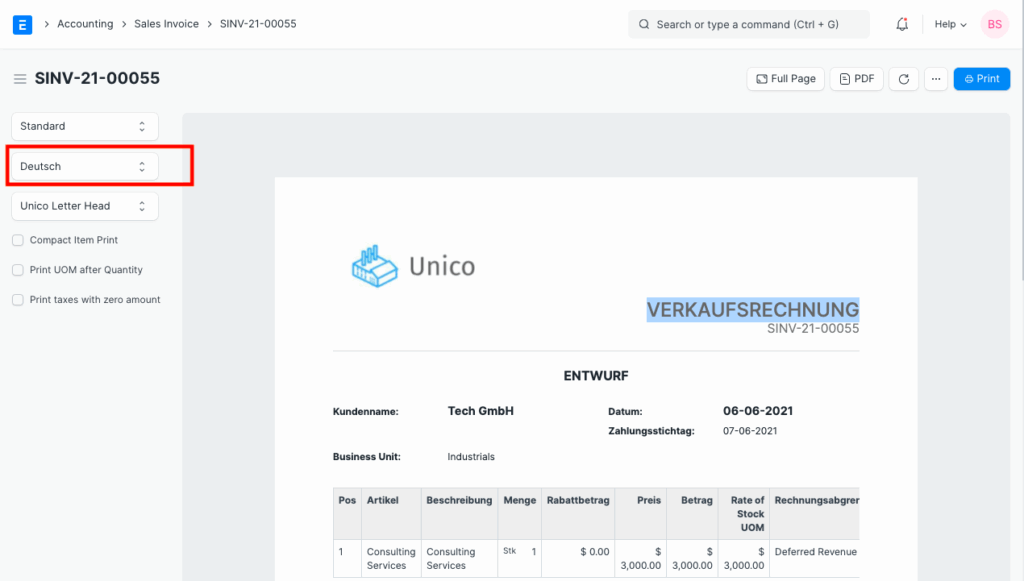Viewport: 1024px width, 581px height.
Task: Click the search command input field
Action: 748,24
